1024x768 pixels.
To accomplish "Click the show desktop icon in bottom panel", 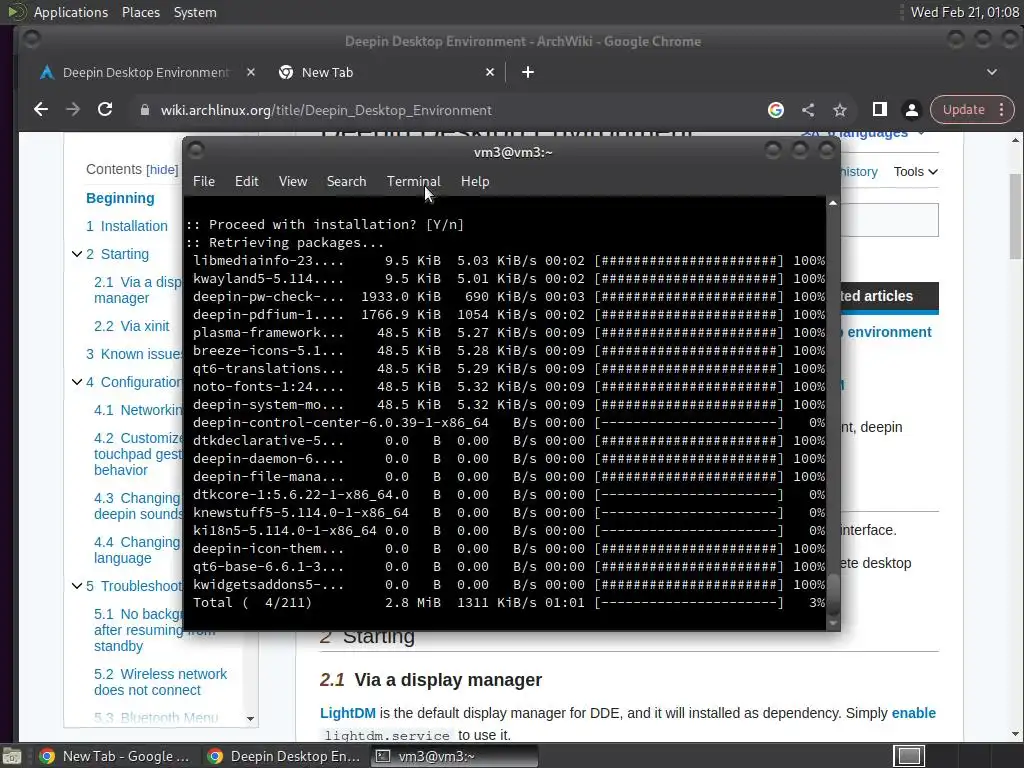I will 11,756.
